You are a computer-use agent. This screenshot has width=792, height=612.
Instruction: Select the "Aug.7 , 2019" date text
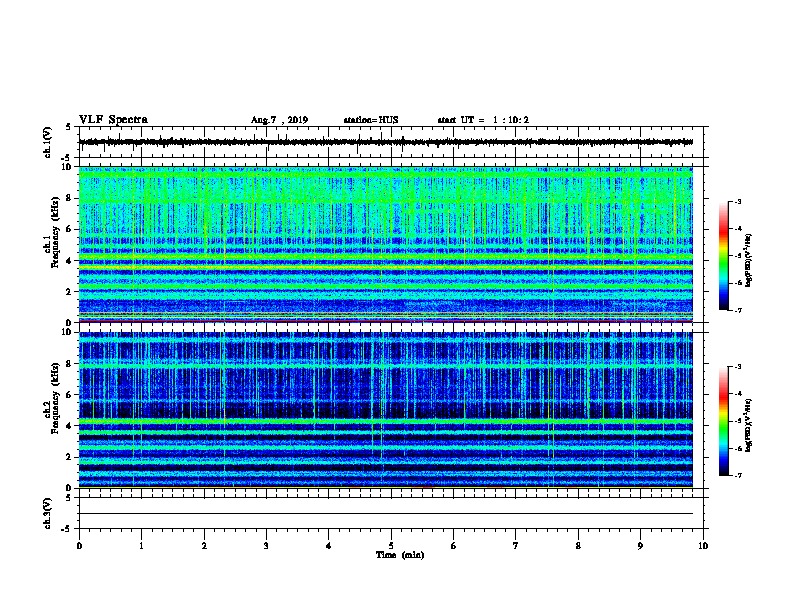pos(279,120)
